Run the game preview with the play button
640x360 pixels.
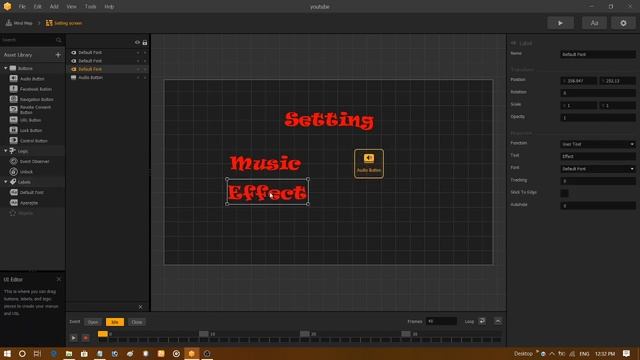[560, 23]
